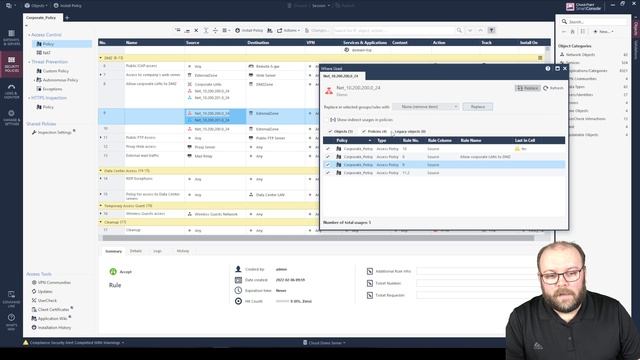Click the main application menu icon
Screen dimensions: 640x360
[x=9, y=6]
